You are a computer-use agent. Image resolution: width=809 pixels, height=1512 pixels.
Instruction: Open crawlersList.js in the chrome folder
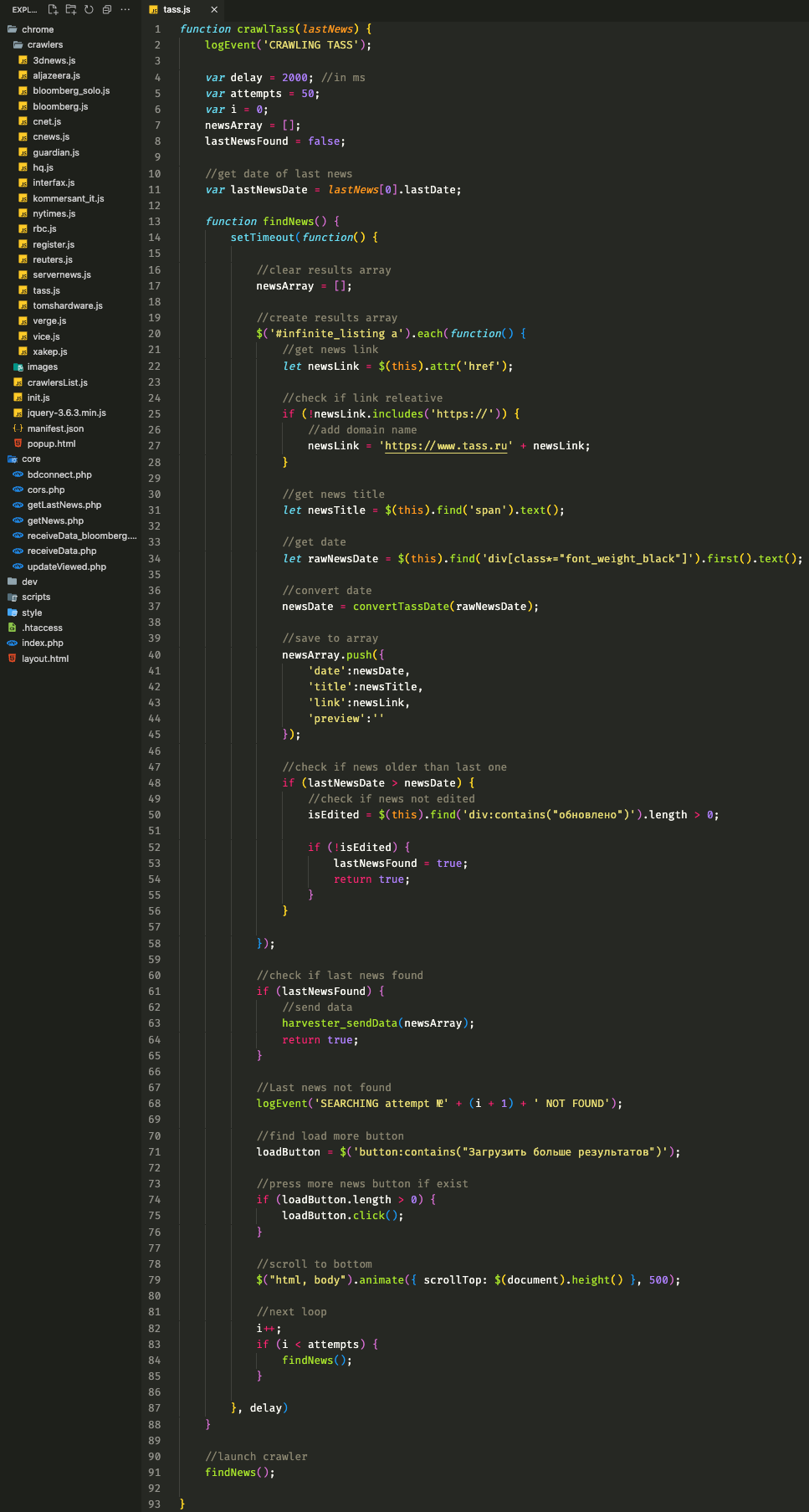[58, 382]
